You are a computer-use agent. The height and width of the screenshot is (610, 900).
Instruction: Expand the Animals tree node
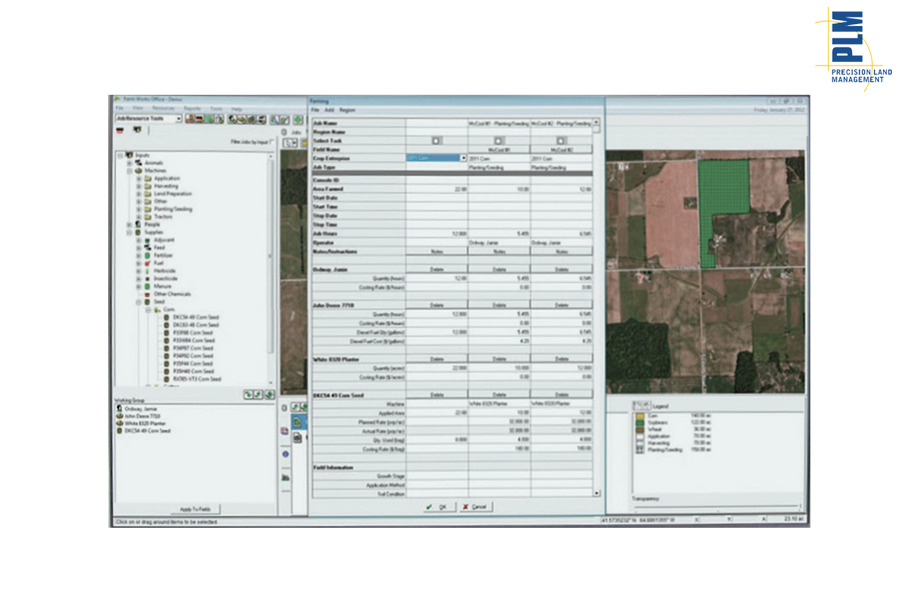point(129,163)
